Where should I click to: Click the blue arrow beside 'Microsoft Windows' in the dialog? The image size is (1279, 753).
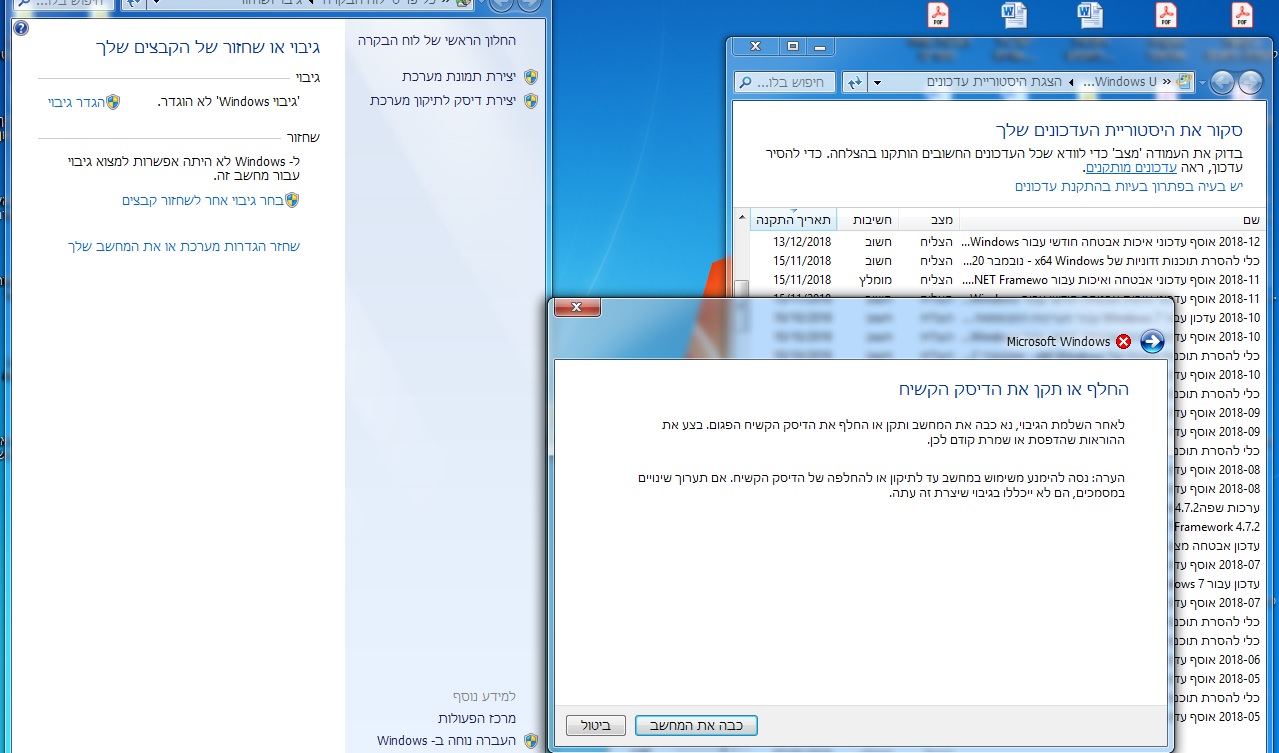[1152, 341]
